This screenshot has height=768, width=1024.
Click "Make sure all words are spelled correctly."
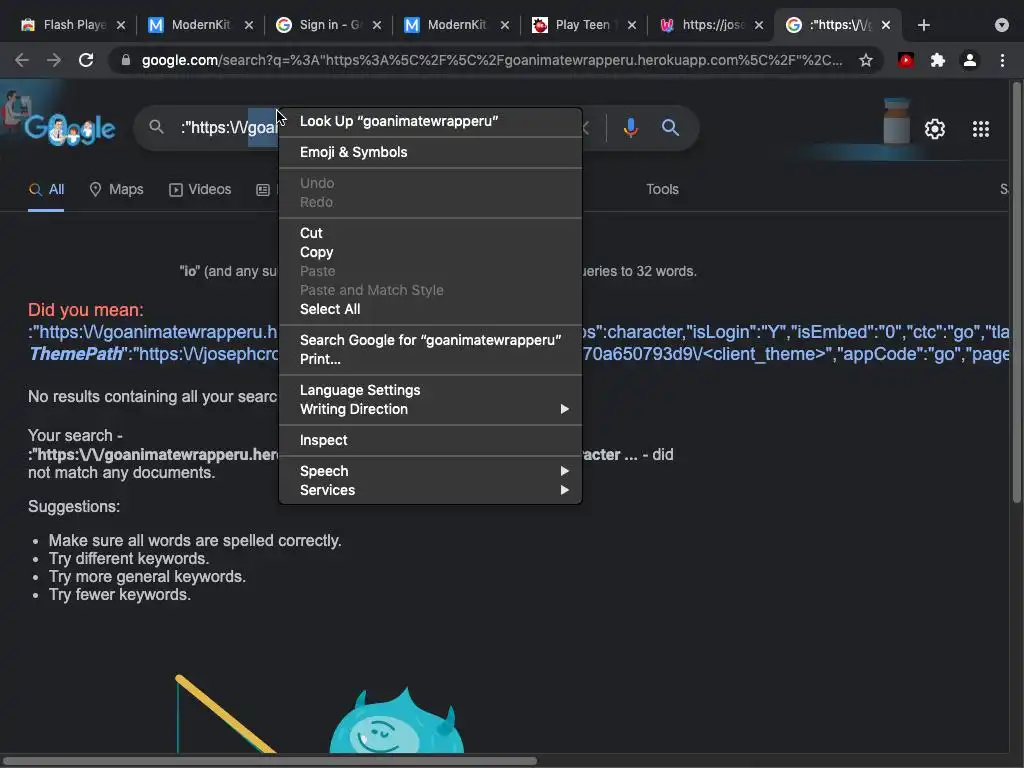(x=195, y=541)
